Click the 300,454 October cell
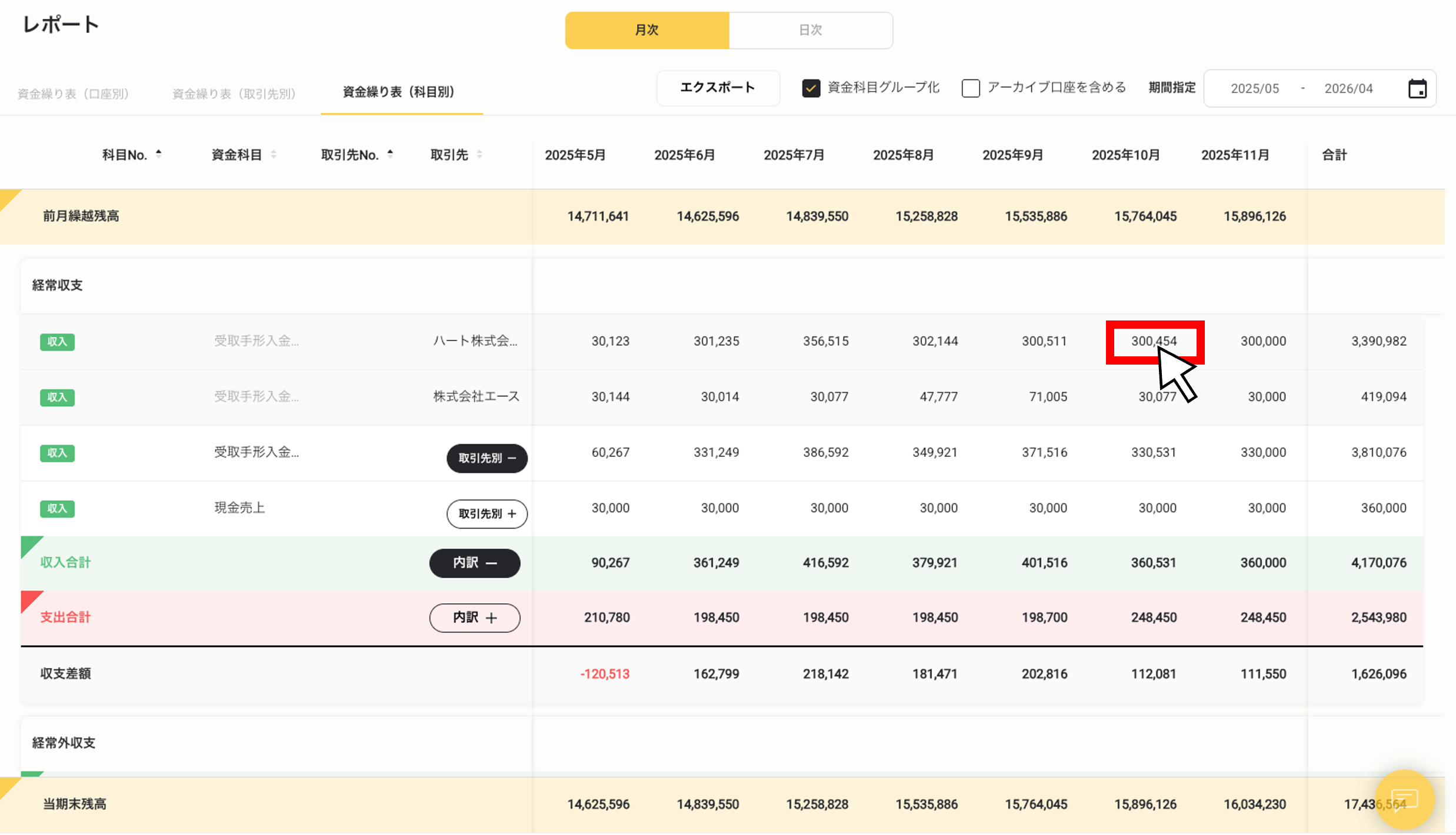Screen dimensions: 1456x835 coord(1153,341)
